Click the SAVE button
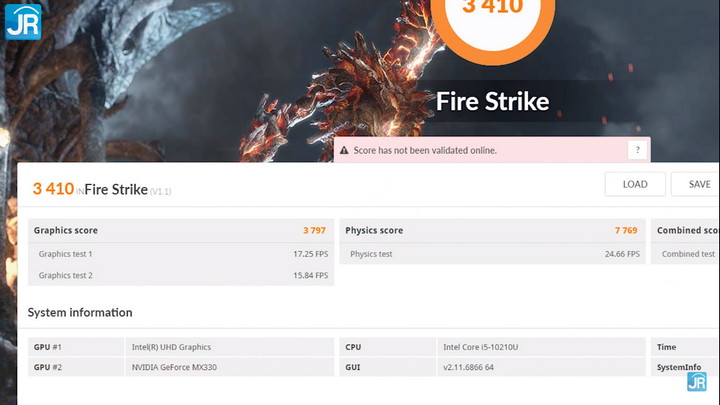720x405 pixels. tap(695, 184)
